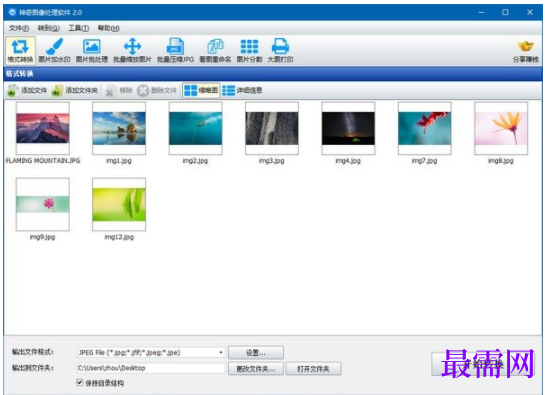Select the img7.jpg red flower thumbnail
The width and height of the screenshot is (553, 395).
tap(425, 128)
